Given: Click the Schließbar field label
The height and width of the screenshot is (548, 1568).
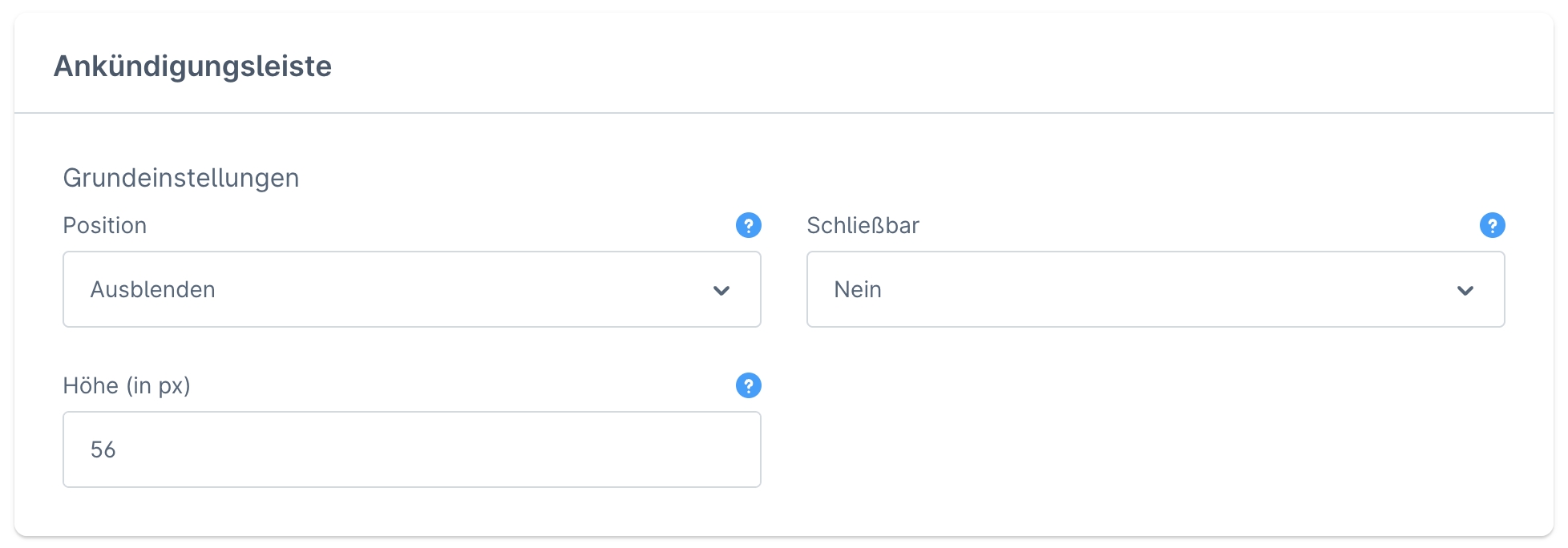Looking at the screenshot, I should (x=863, y=225).
